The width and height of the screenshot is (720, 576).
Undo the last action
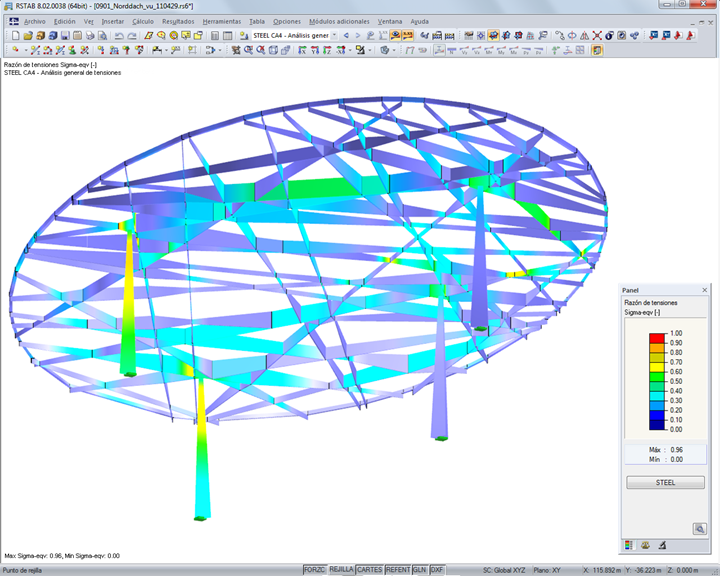pyautogui.click(x=119, y=35)
